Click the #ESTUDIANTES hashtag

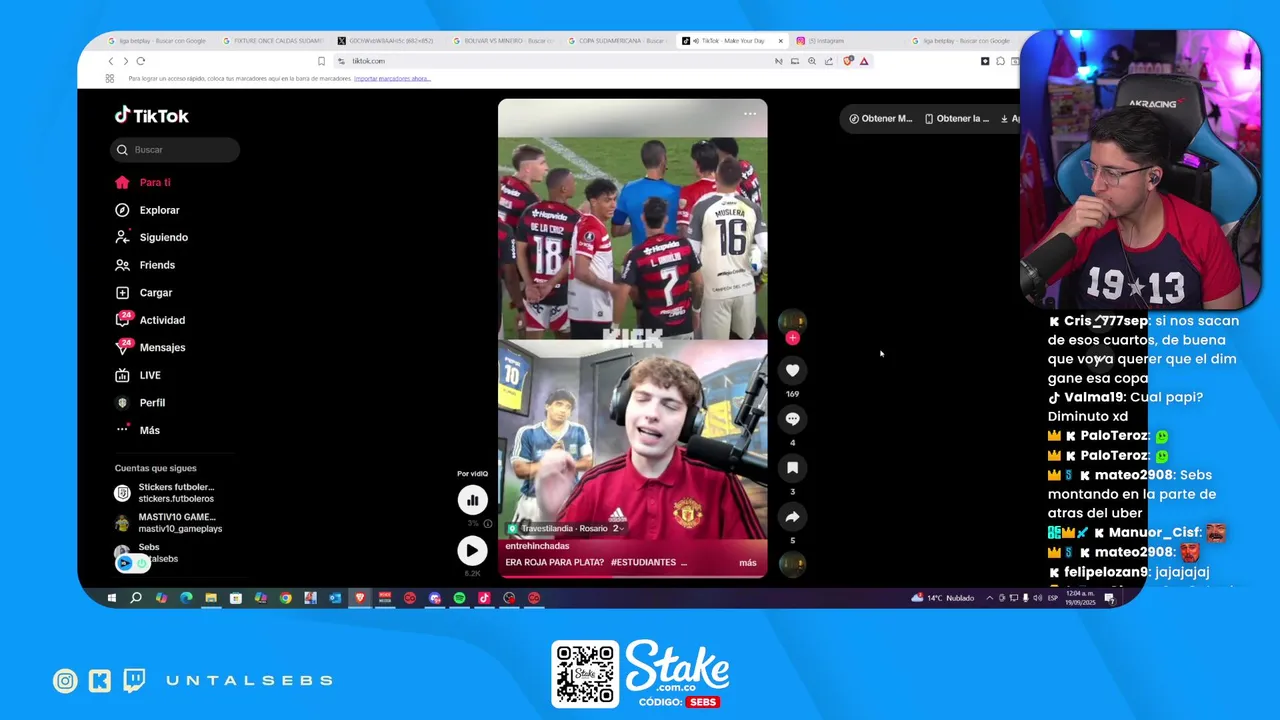(644, 563)
